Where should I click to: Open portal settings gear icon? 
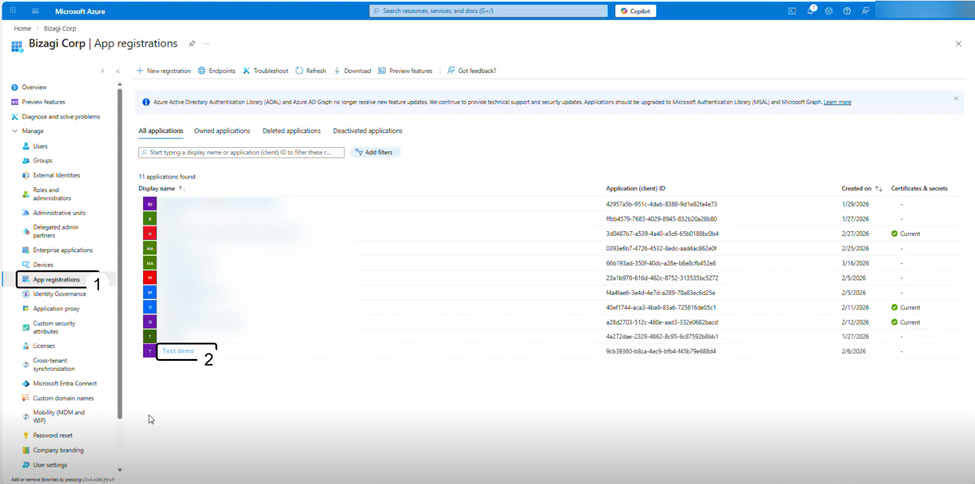829,11
